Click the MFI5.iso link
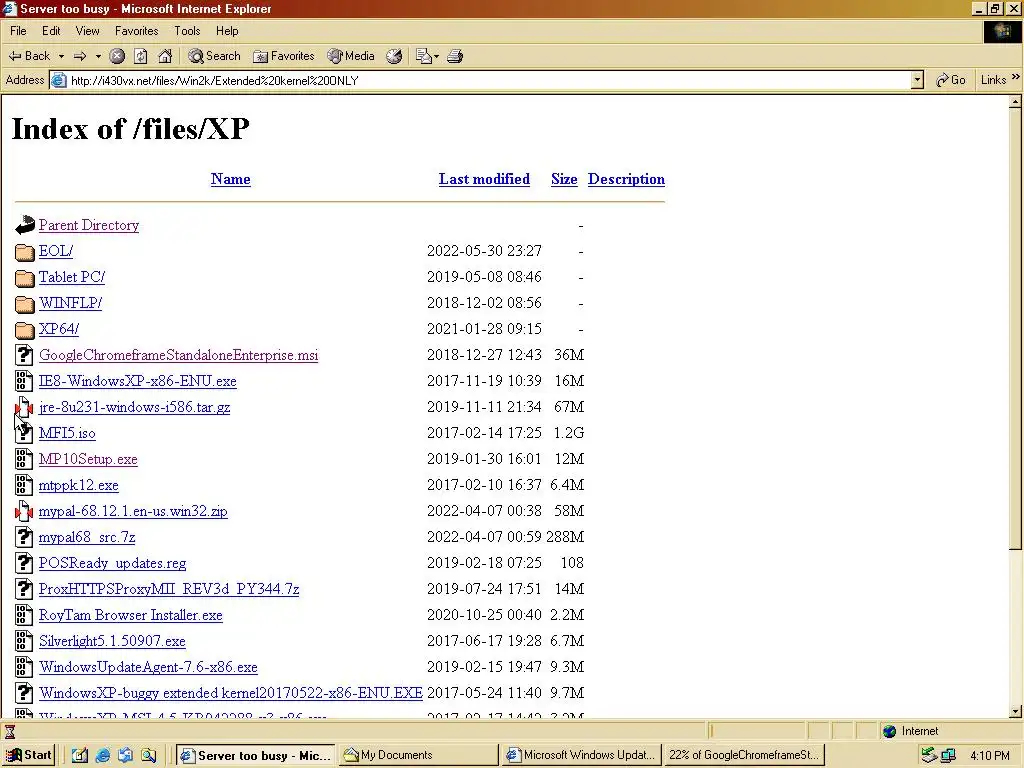Viewport: 1024px width, 768px height. [x=67, y=433]
